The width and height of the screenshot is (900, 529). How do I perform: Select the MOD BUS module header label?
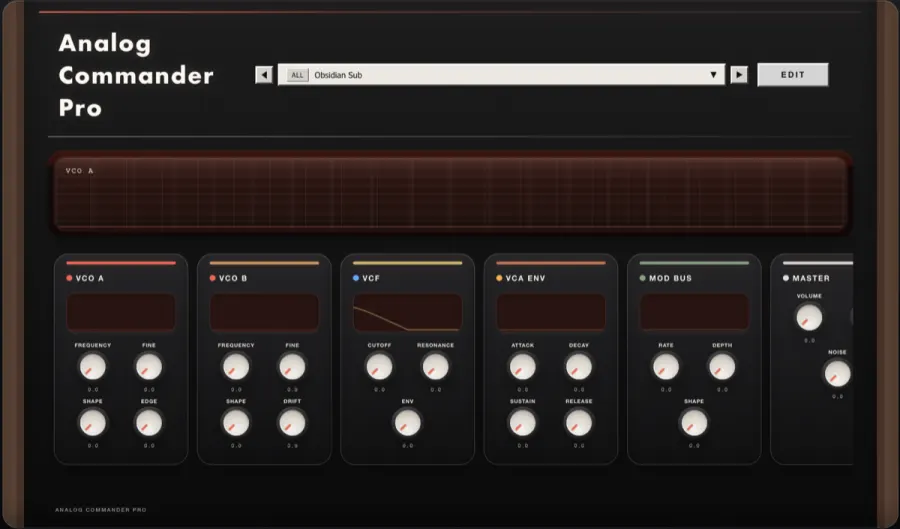click(670, 278)
